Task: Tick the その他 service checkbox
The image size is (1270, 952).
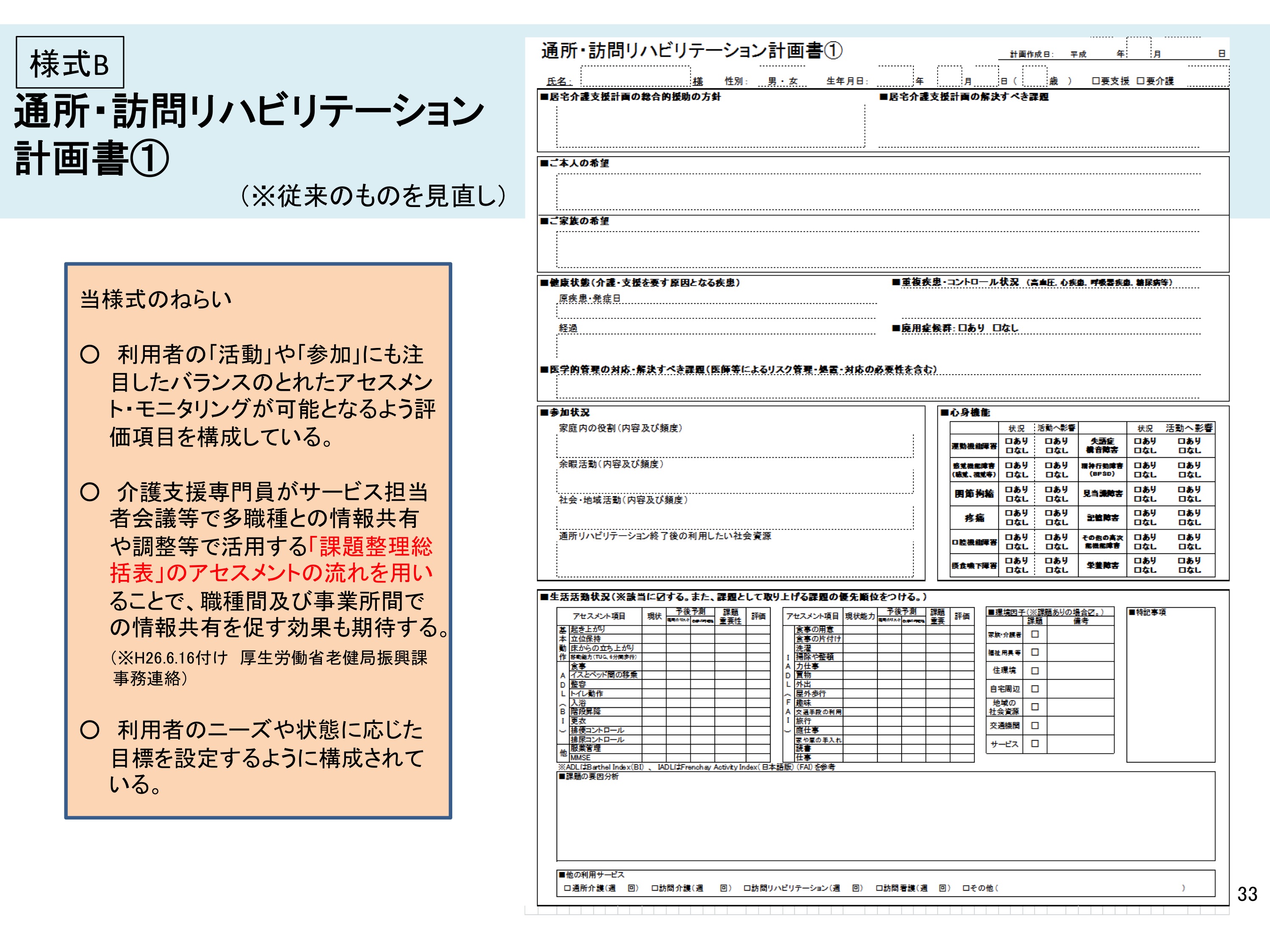Action: point(966,888)
